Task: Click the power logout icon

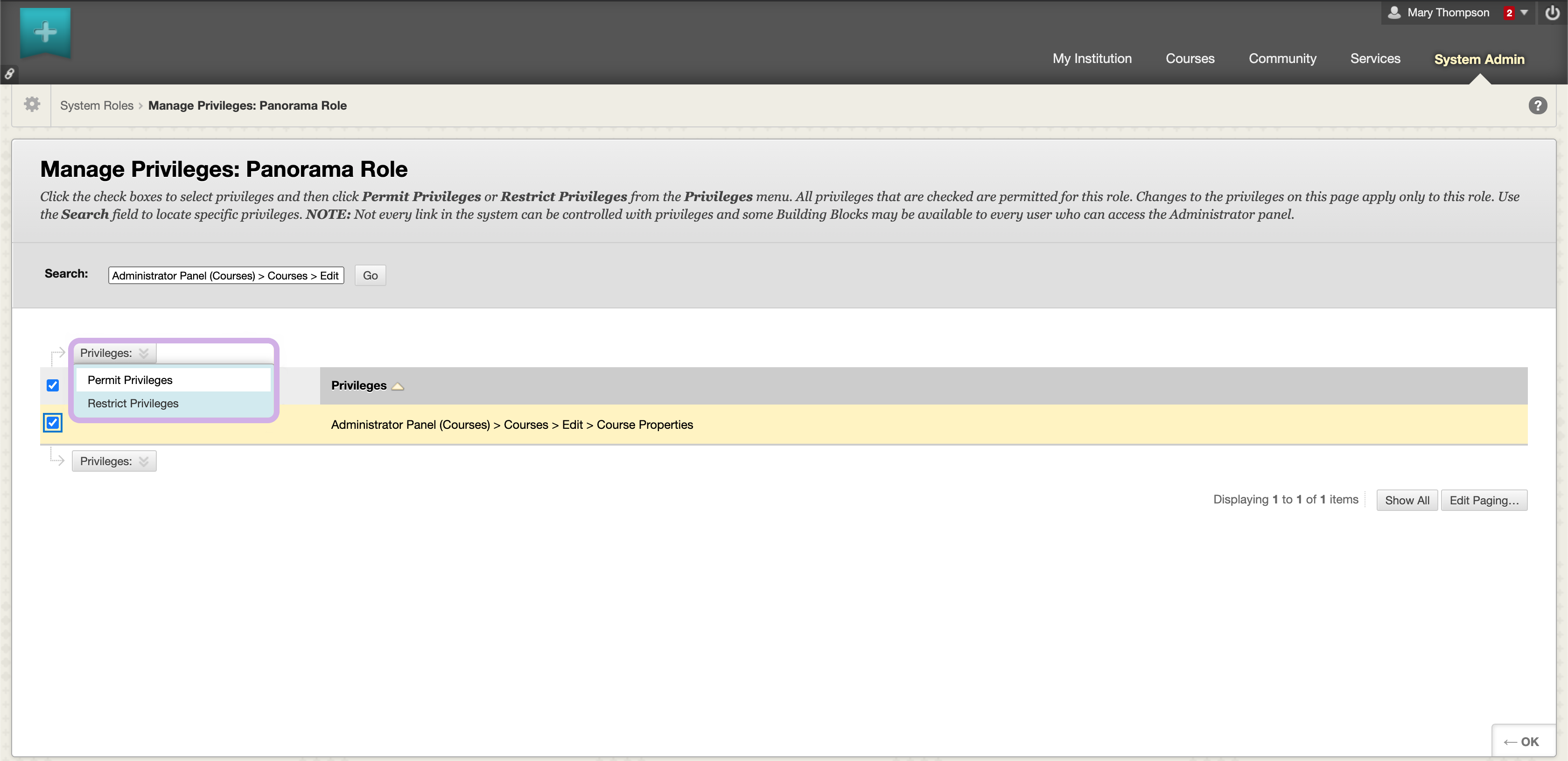Action: (1552, 13)
